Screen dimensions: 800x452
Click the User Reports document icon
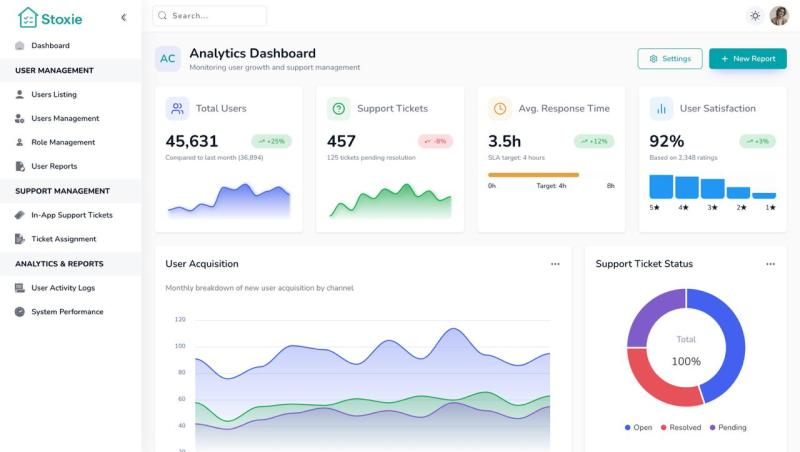click(20, 166)
